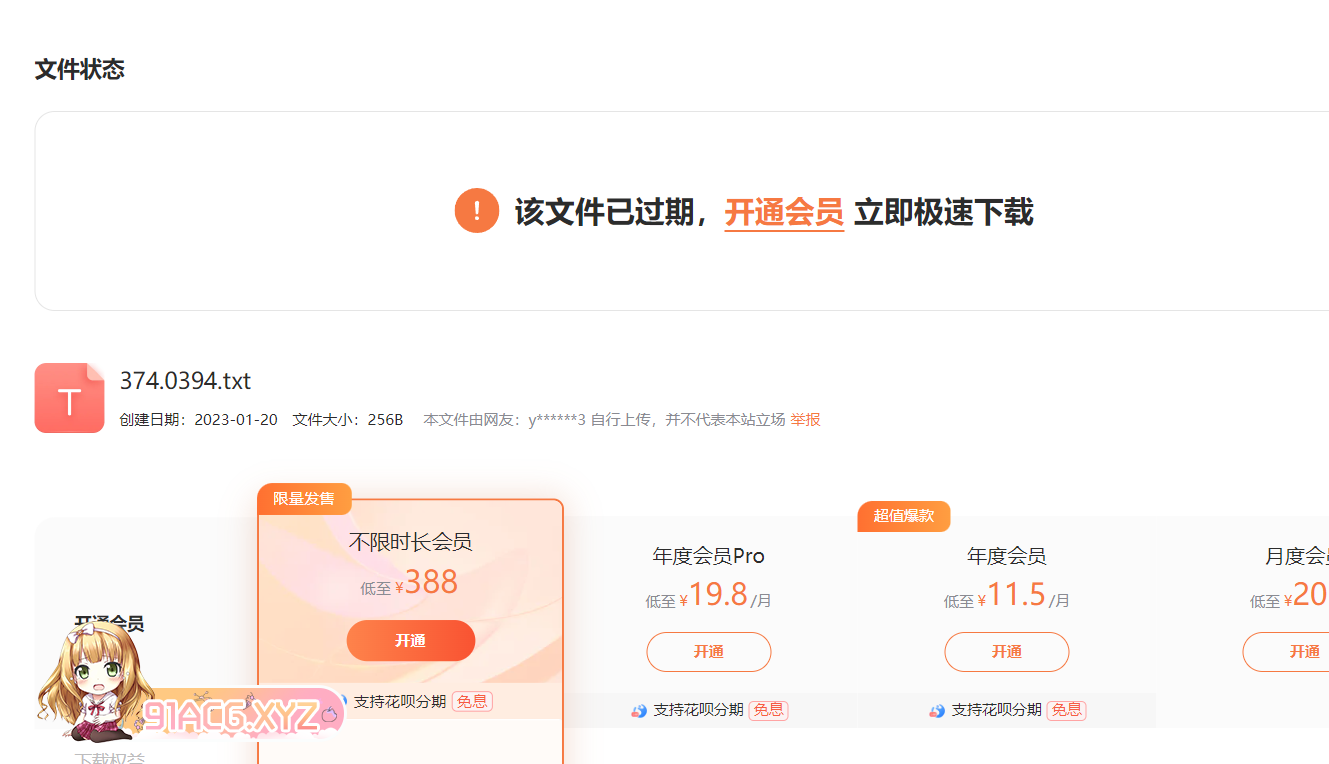Click the Huabei icon under 年度会员

(x=937, y=710)
